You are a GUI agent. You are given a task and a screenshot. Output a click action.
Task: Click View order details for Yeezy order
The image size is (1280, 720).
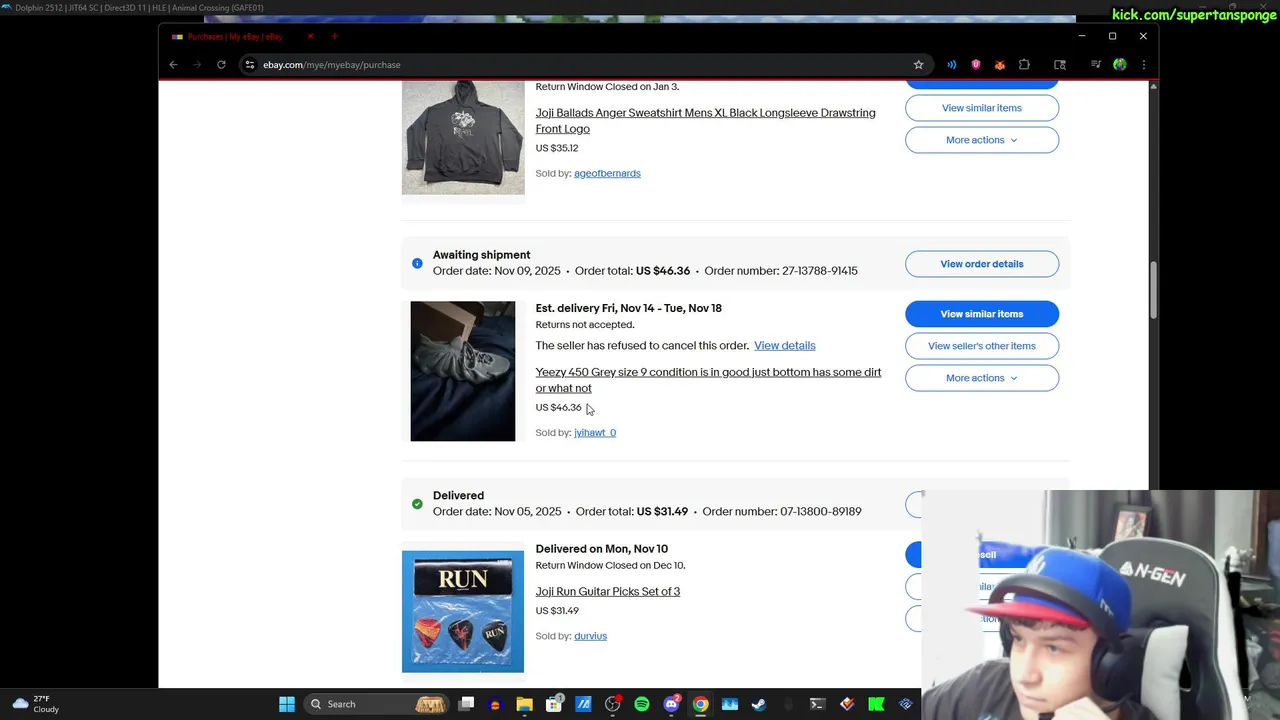coord(982,264)
